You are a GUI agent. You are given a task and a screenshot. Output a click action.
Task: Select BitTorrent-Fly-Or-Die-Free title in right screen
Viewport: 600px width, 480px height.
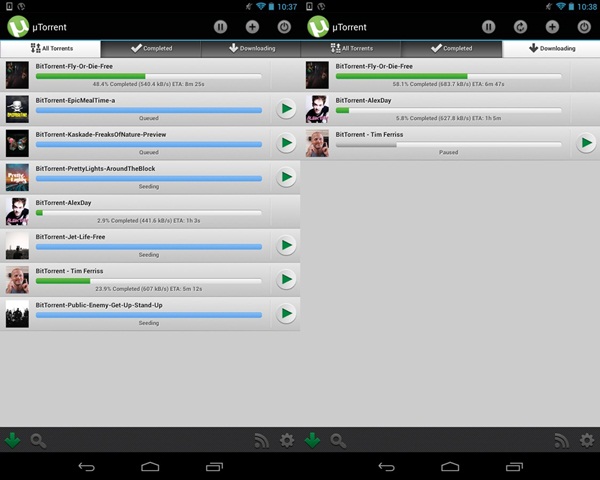pos(374,66)
